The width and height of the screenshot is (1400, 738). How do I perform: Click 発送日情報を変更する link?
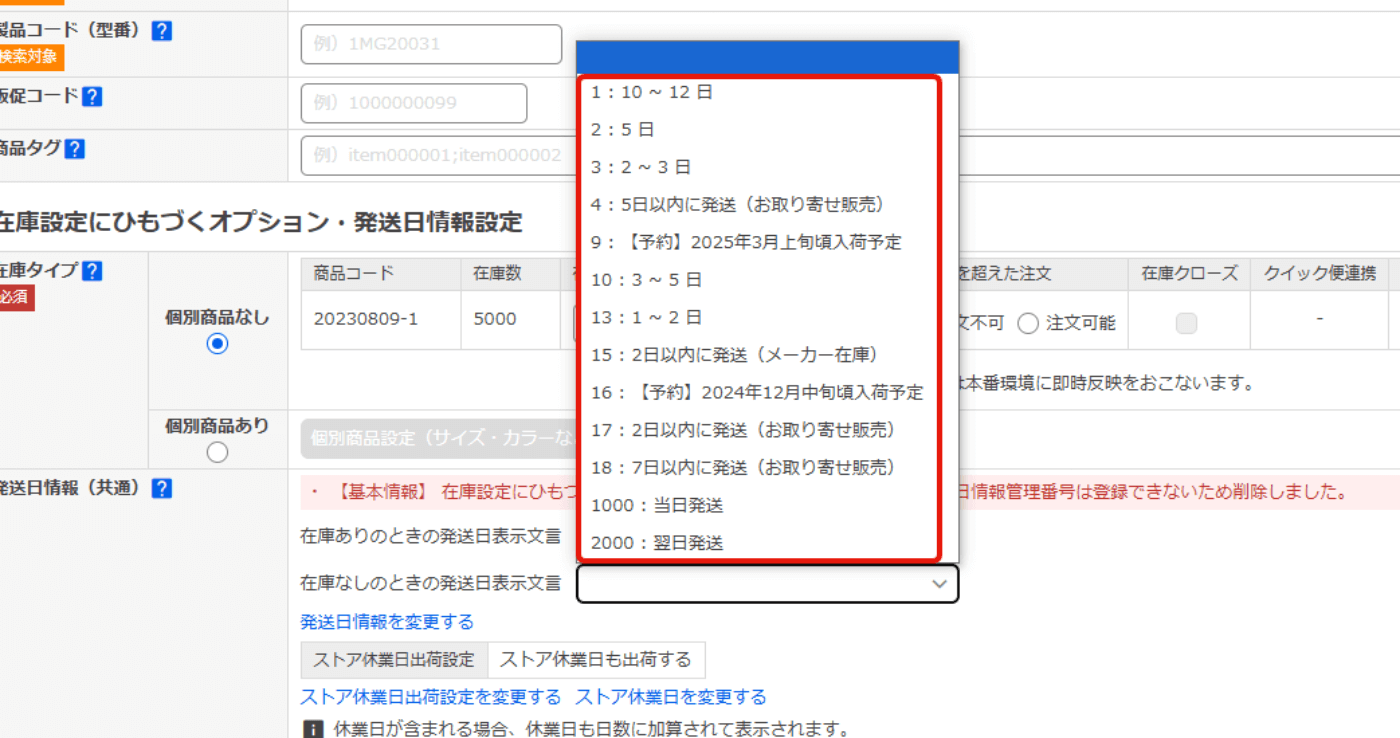[387, 622]
